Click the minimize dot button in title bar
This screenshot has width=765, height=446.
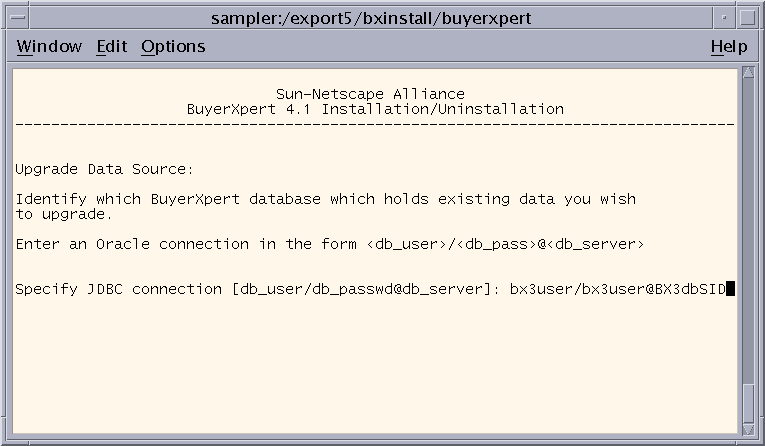(x=724, y=18)
